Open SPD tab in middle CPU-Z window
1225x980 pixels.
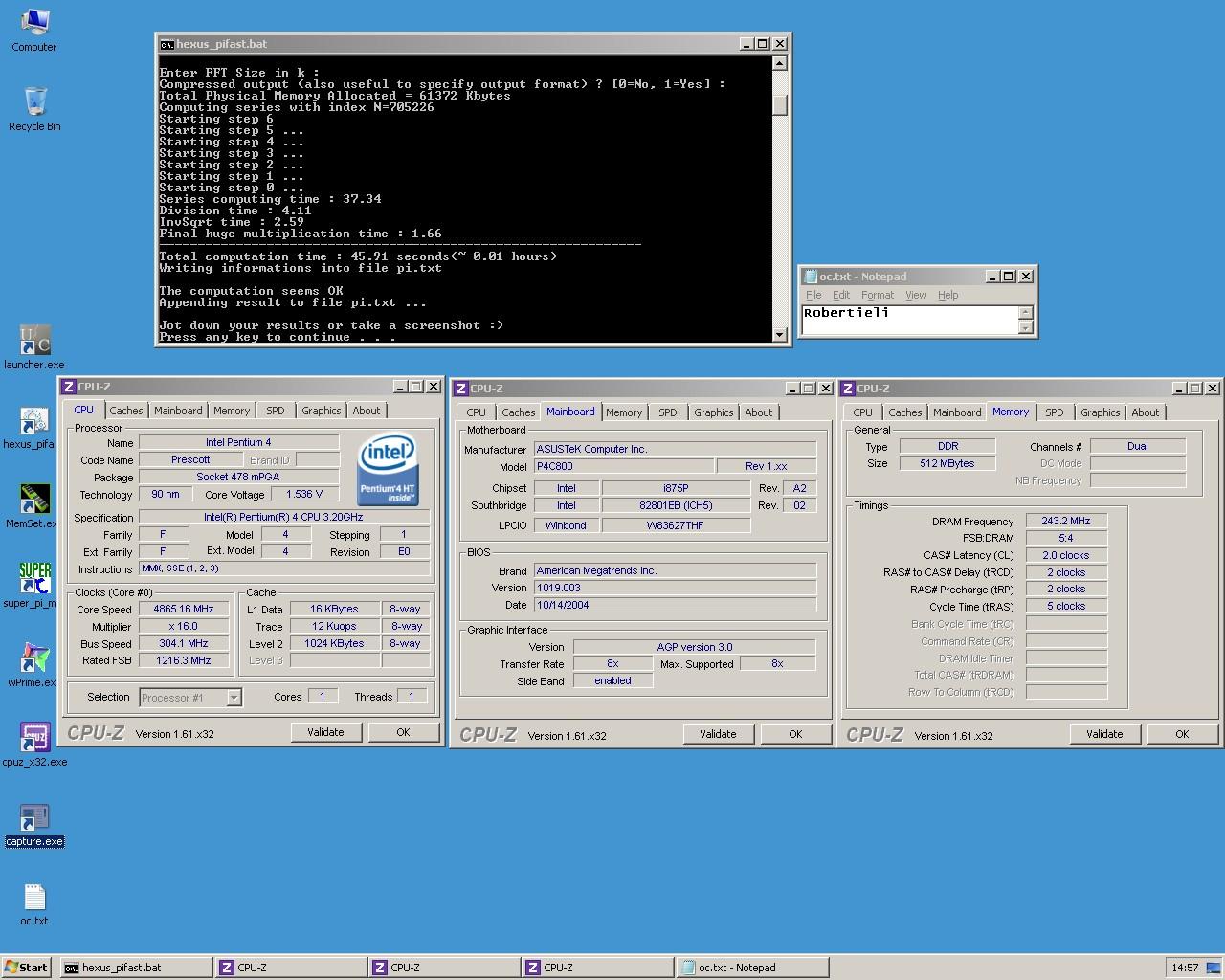(x=668, y=412)
